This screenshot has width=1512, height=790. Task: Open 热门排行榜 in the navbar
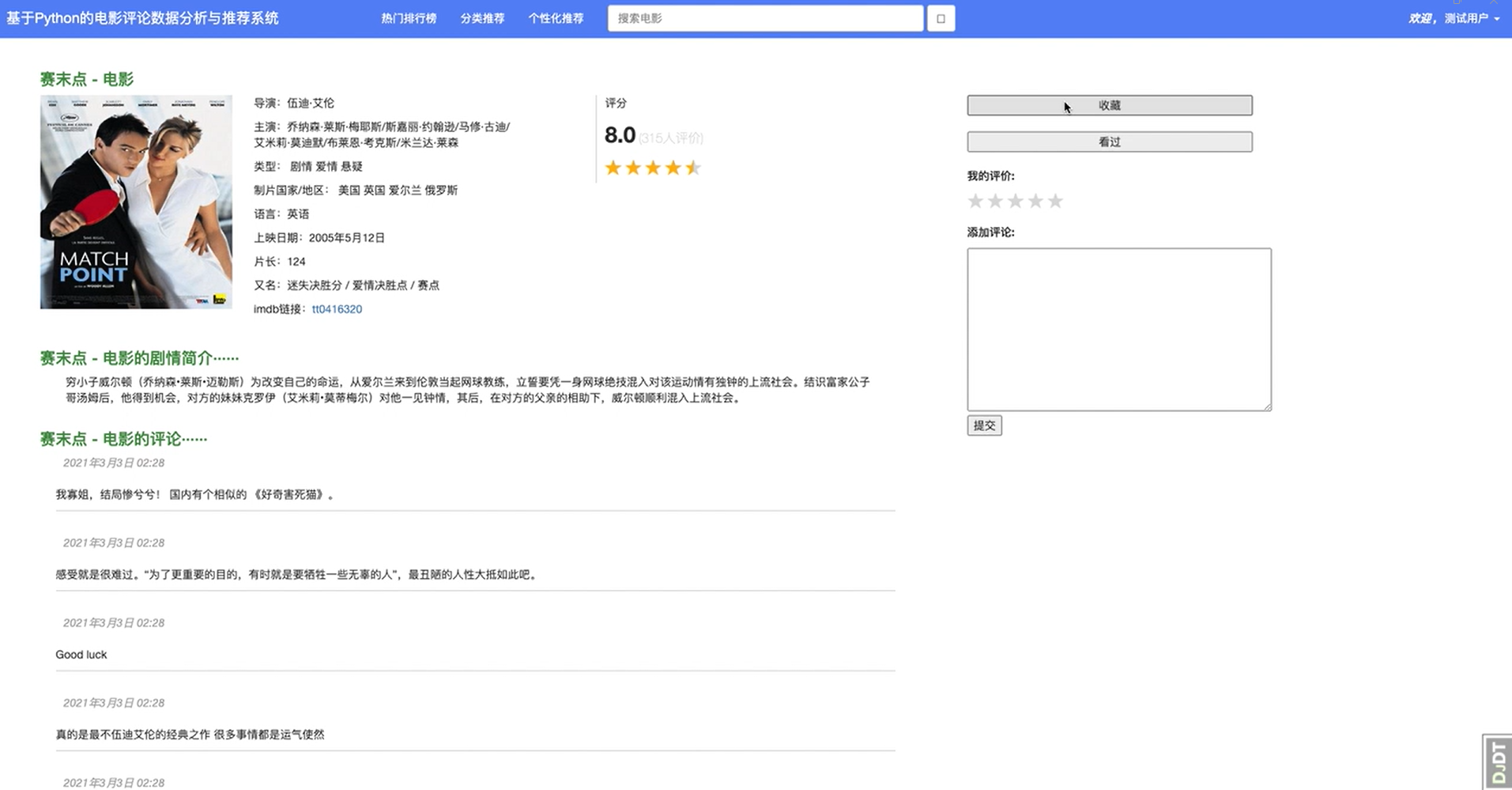[x=409, y=18]
